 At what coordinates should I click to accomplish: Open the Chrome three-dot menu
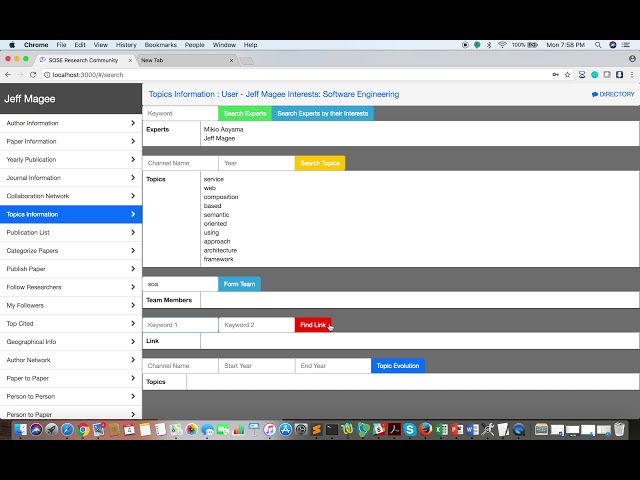632,75
